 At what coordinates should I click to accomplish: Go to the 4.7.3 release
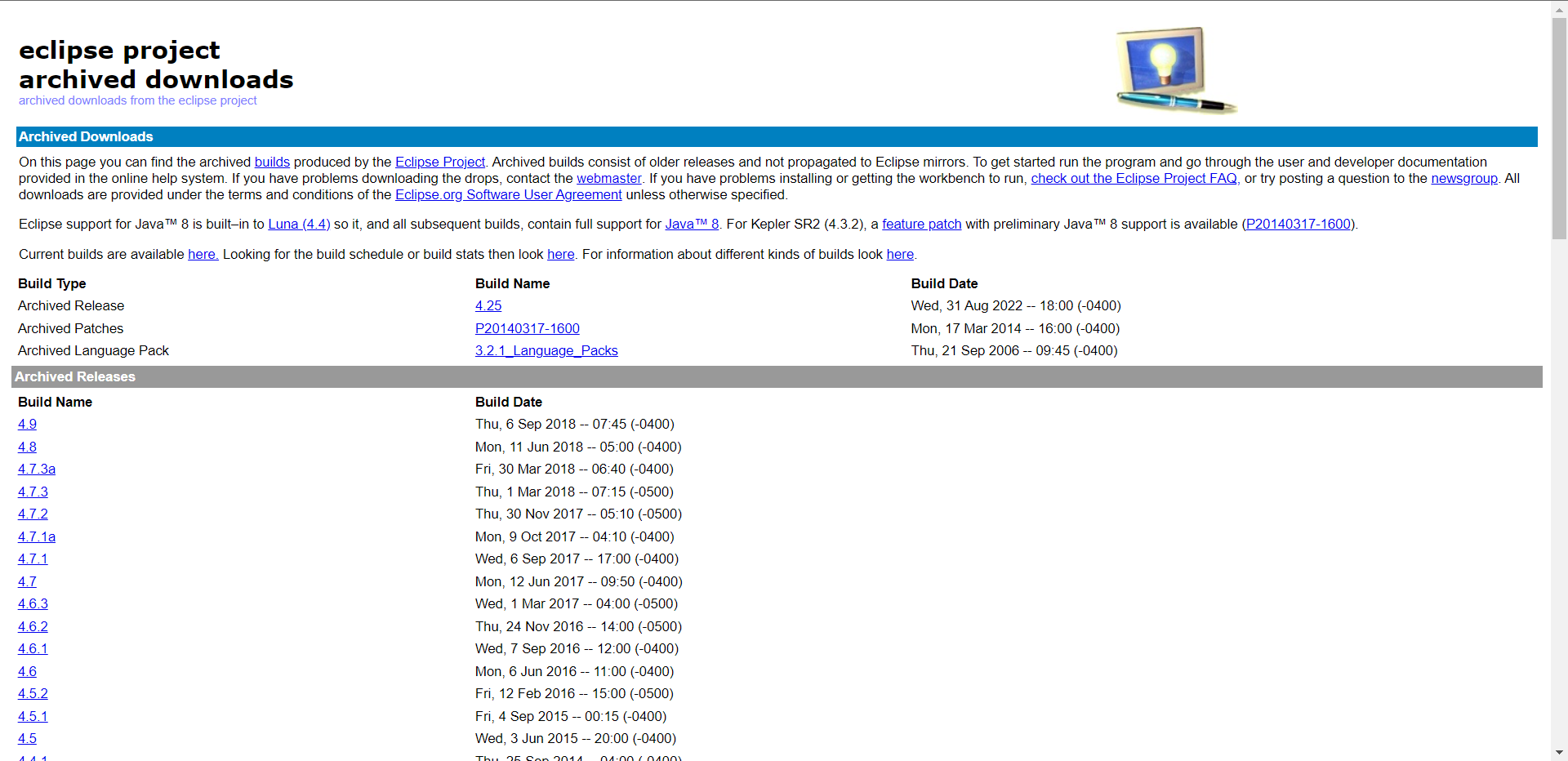33,492
